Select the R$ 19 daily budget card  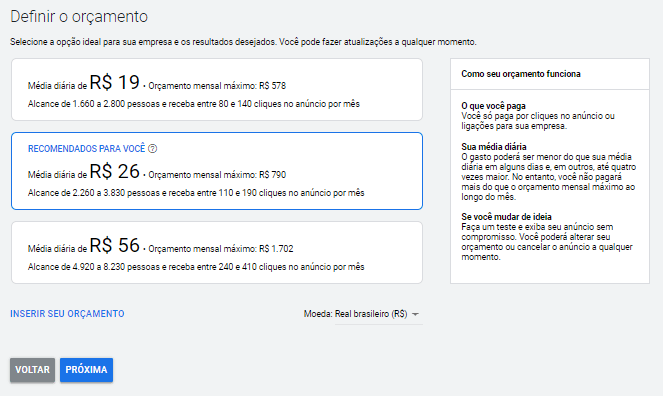(217, 90)
